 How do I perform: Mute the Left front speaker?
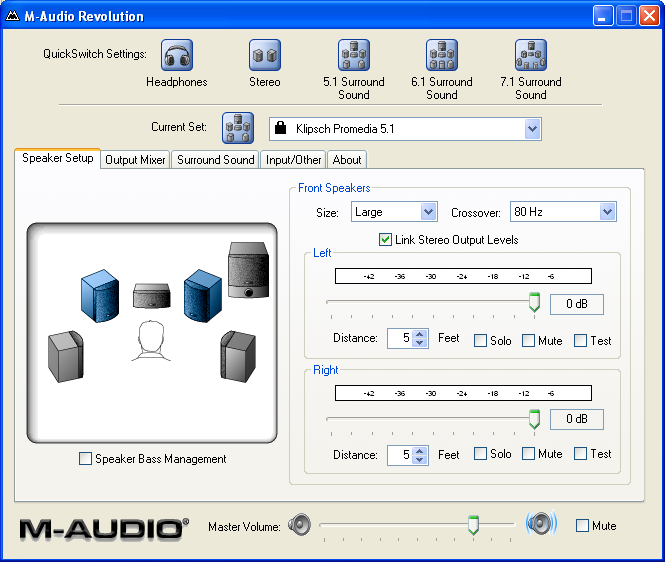pyautogui.click(x=528, y=341)
